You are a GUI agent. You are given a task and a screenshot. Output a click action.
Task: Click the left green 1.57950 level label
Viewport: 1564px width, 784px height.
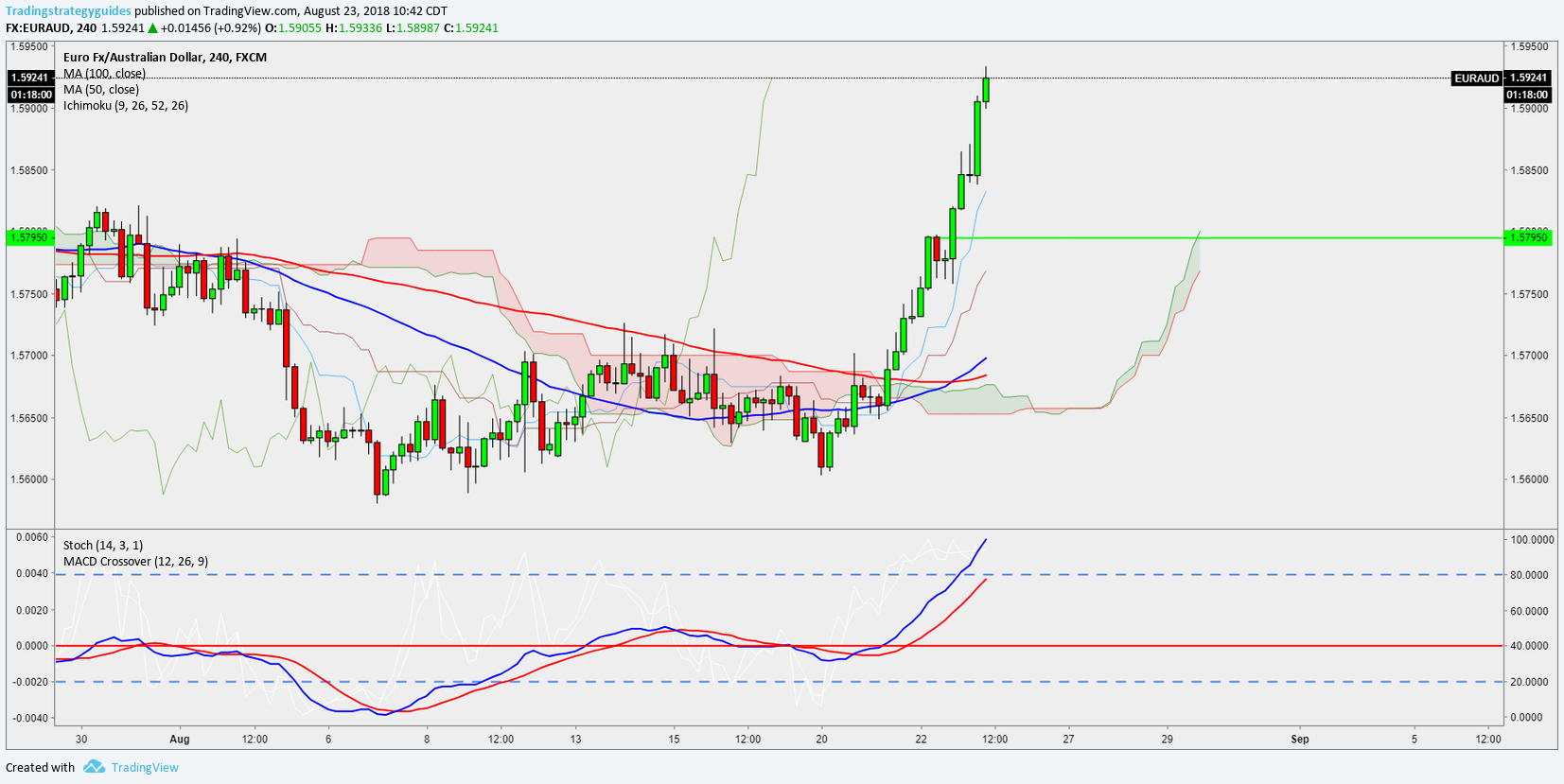(29, 238)
